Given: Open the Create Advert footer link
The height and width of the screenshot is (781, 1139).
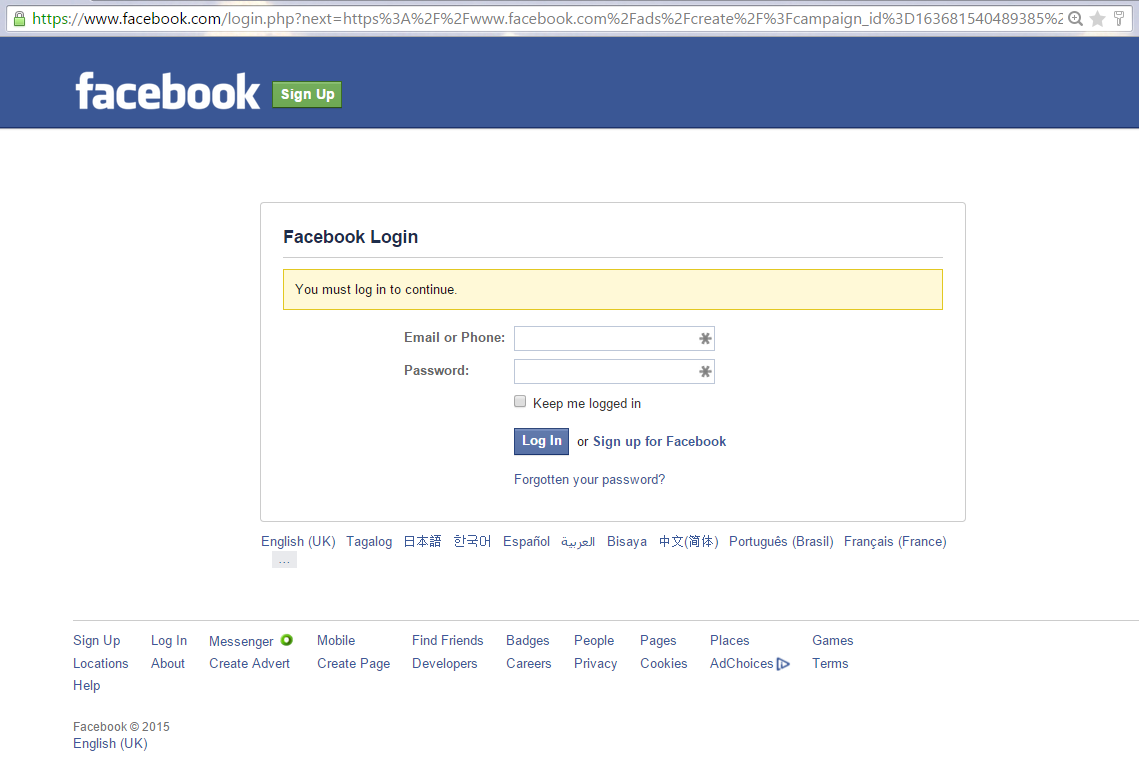Looking at the screenshot, I should point(249,663).
